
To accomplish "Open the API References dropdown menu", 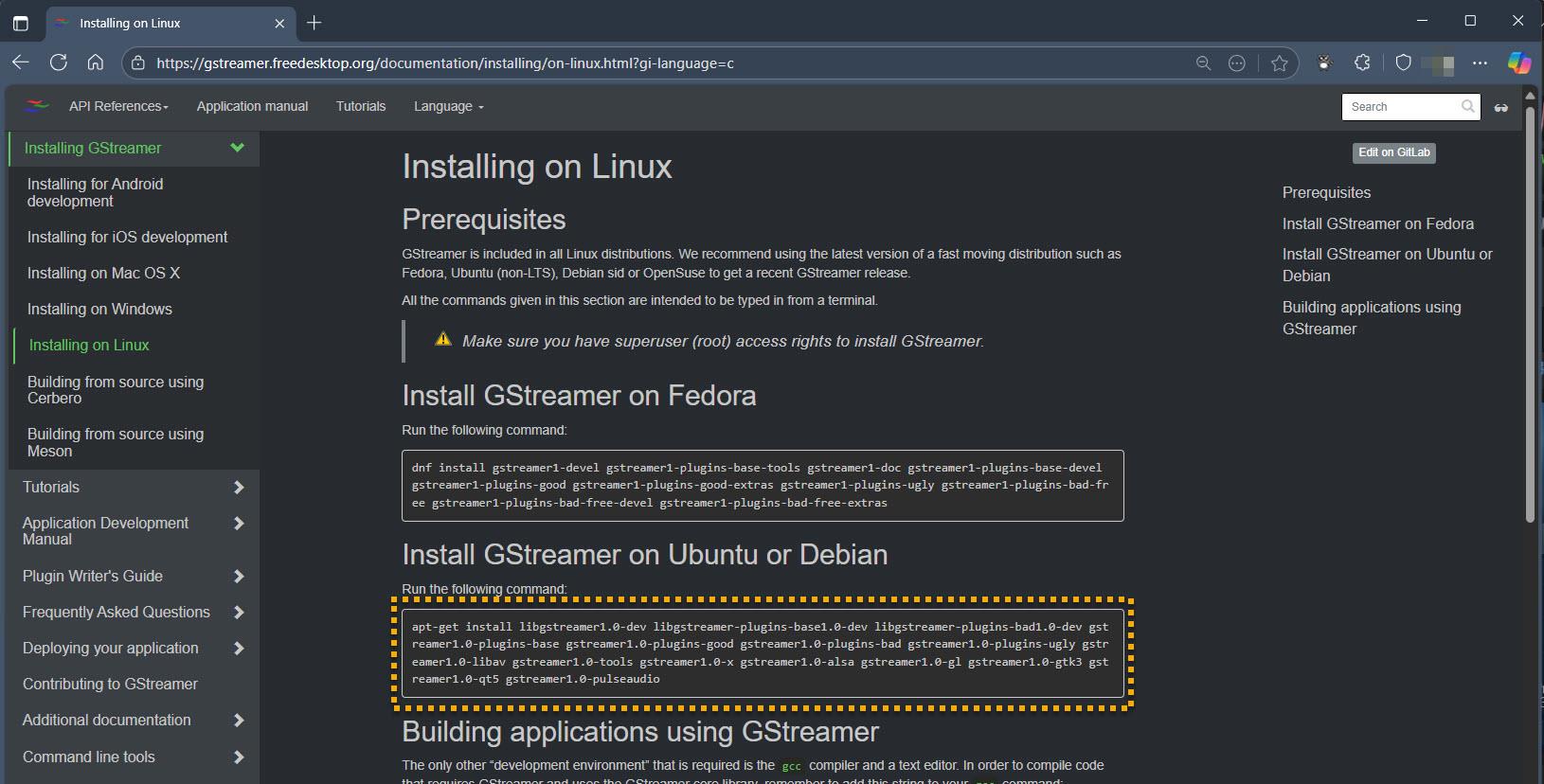I will pos(118,106).
